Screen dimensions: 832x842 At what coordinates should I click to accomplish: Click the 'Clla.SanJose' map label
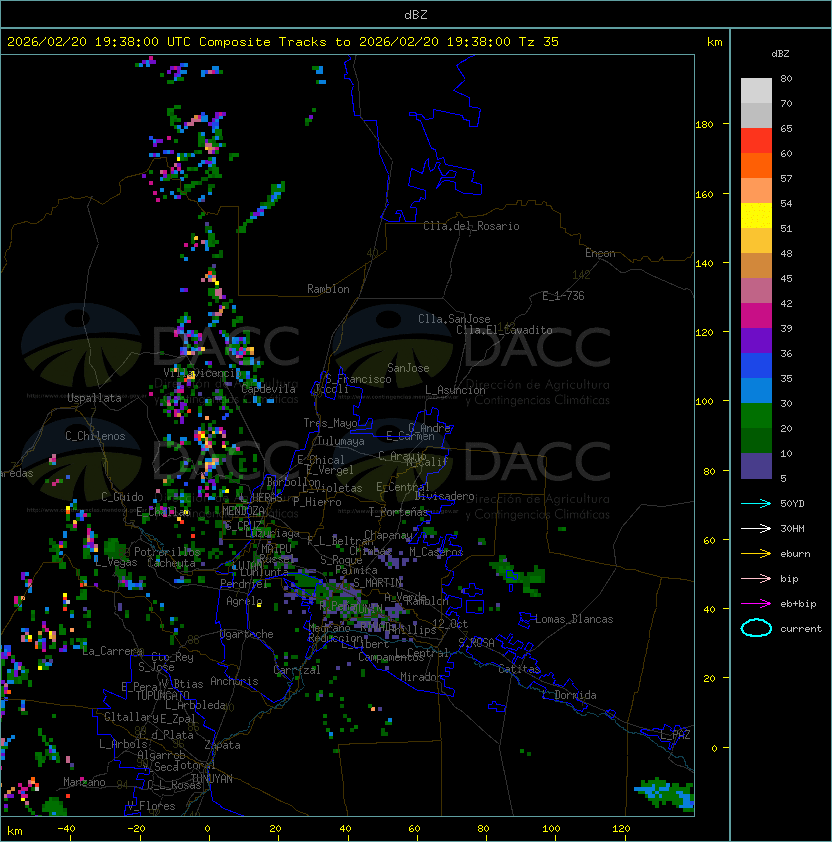tap(454, 319)
